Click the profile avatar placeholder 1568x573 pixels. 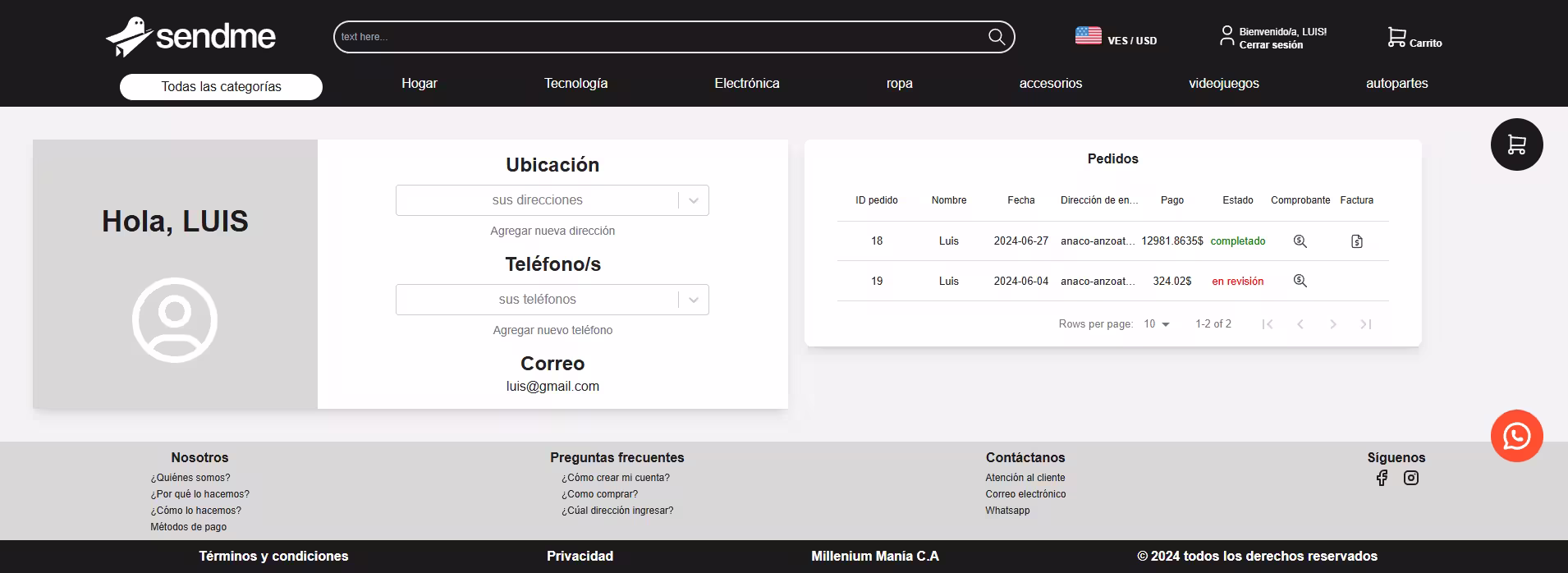[x=175, y=320]
